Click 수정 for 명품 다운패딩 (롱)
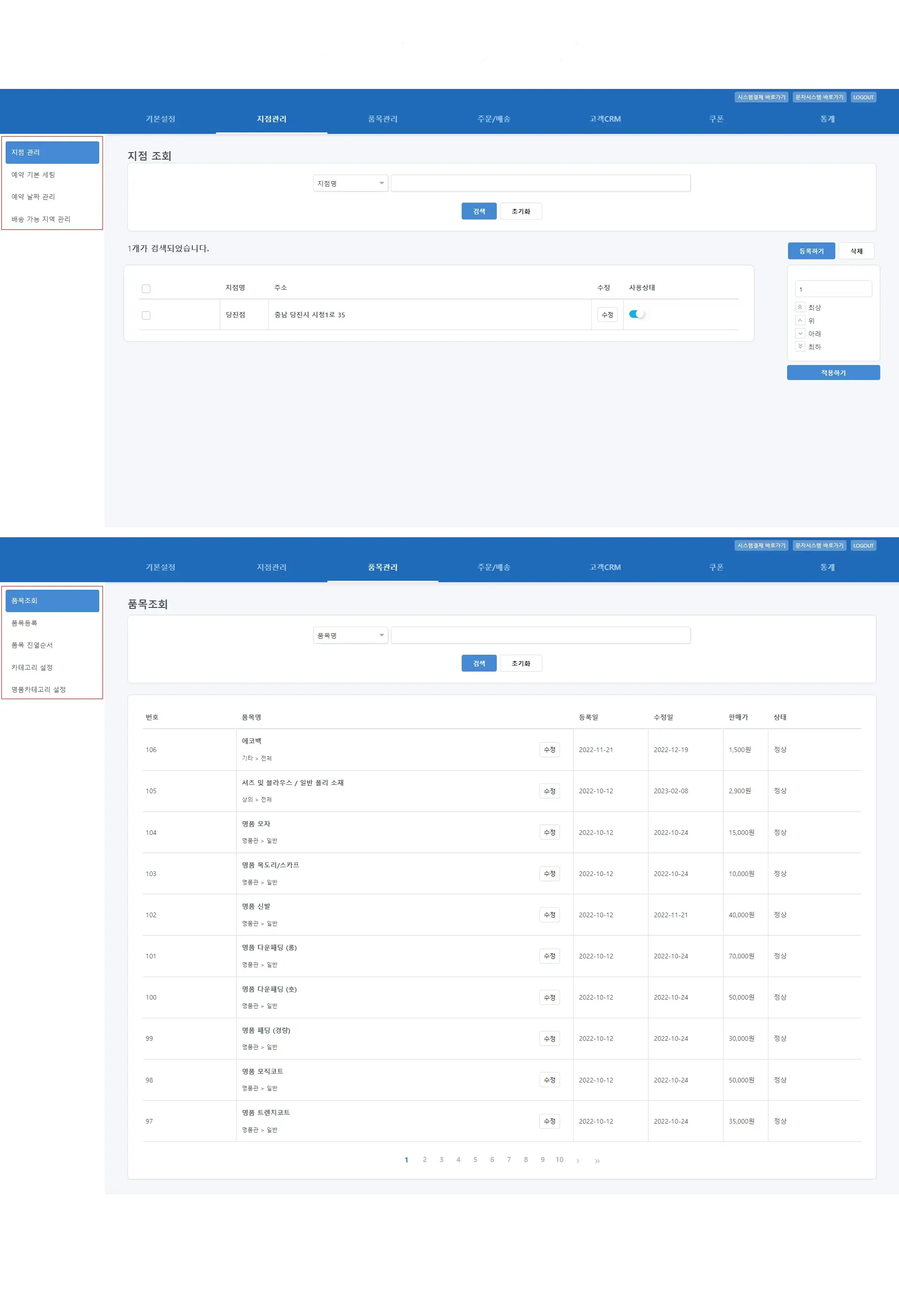The height and width of the screenshot is (1316, 899). pos(550,956)
